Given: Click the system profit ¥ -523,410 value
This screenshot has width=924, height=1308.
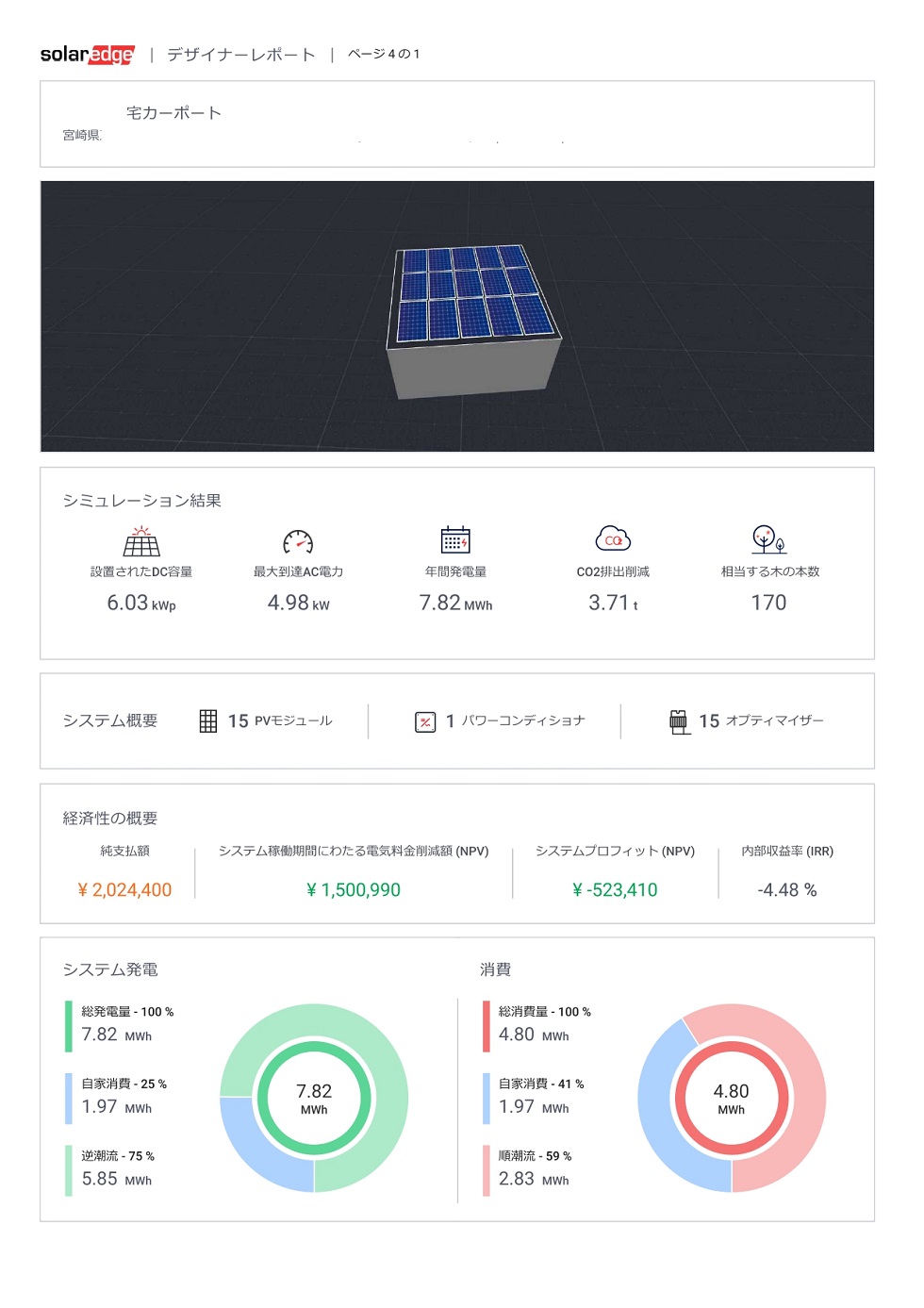Looking at the screenshot, I should (615, 890).
